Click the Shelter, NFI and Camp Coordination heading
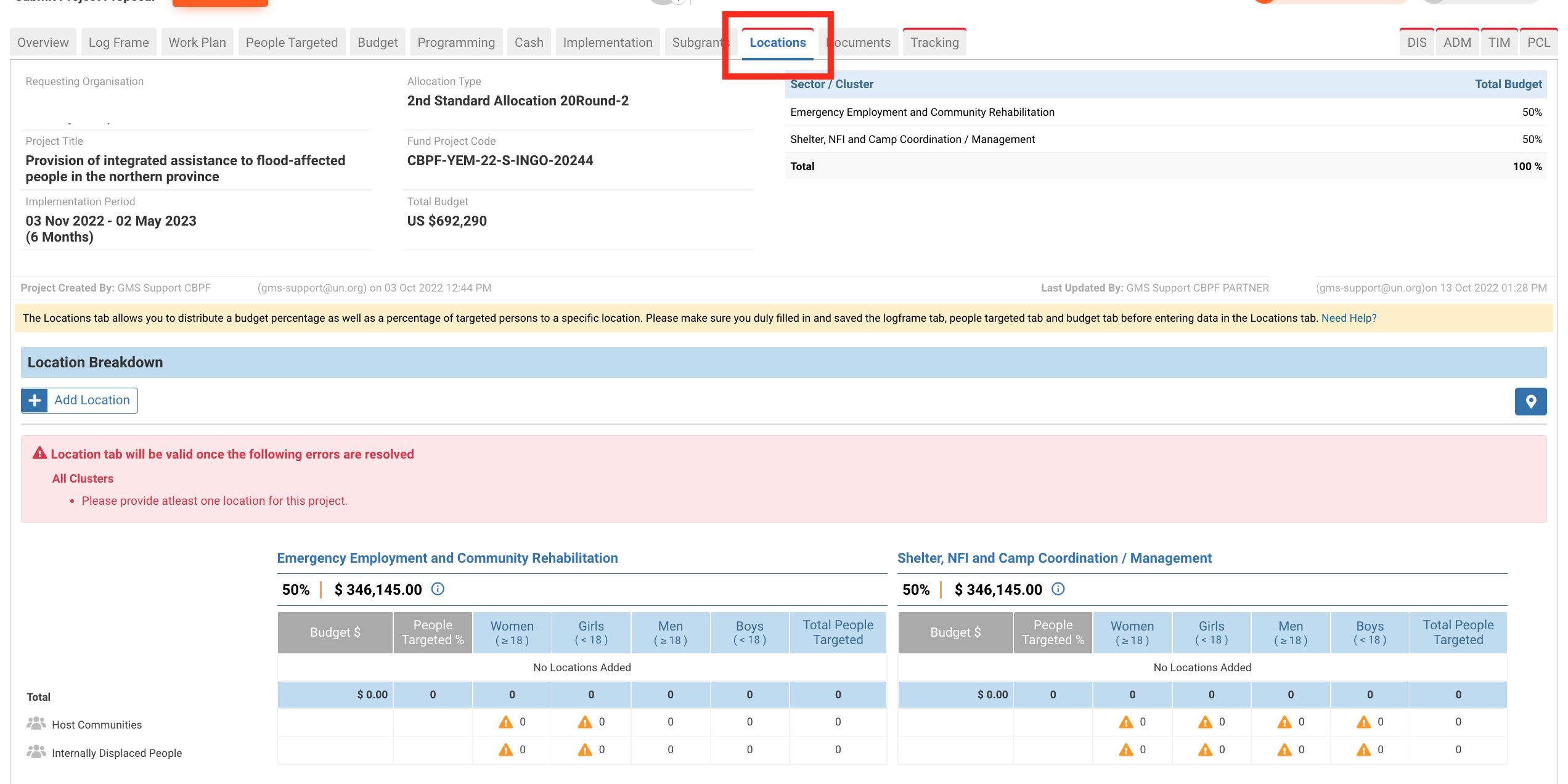 [x=1055, y=558]
